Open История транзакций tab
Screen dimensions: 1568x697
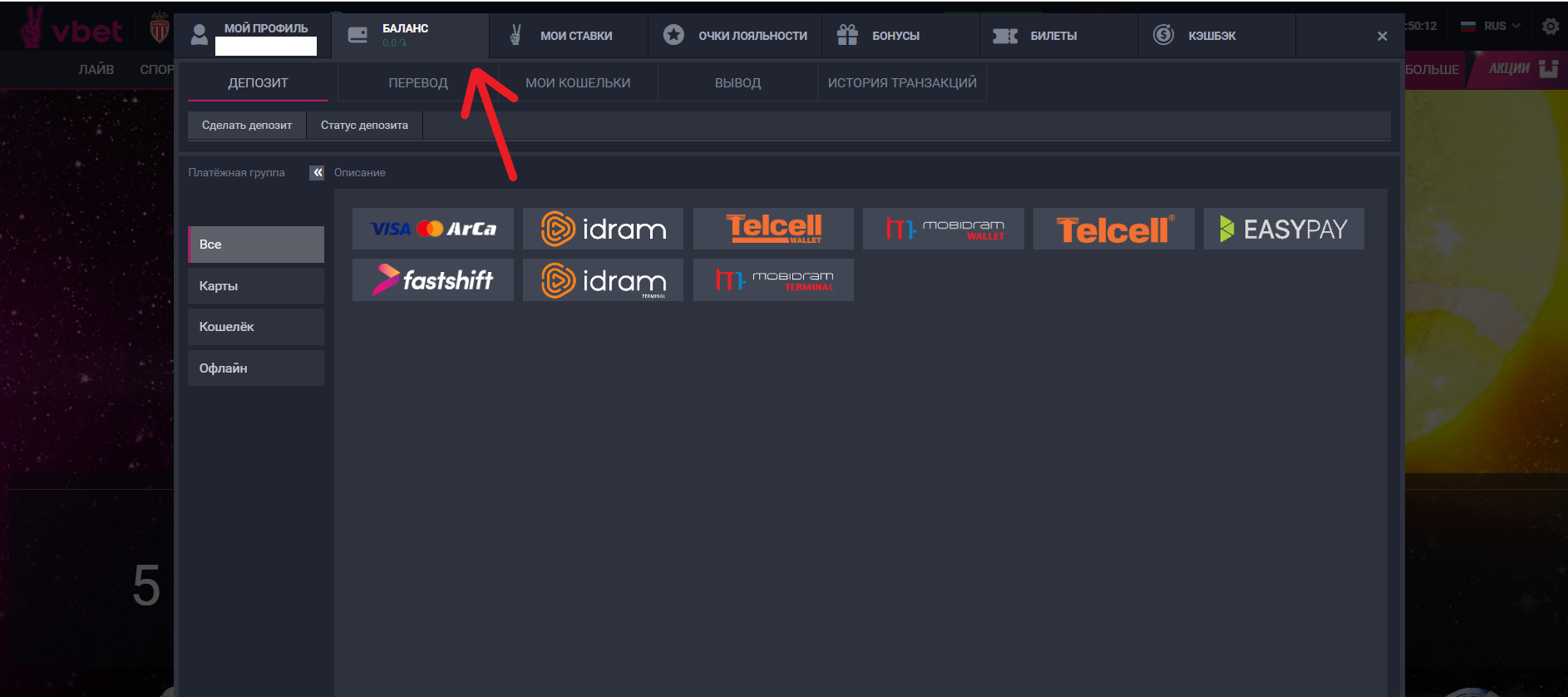[902, 83]
